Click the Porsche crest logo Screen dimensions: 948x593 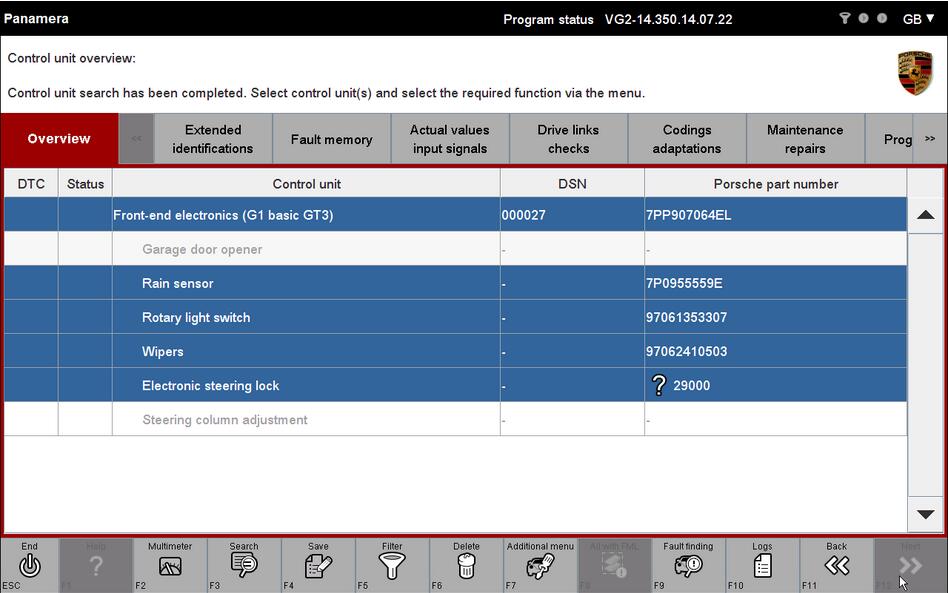pos(915,73)
